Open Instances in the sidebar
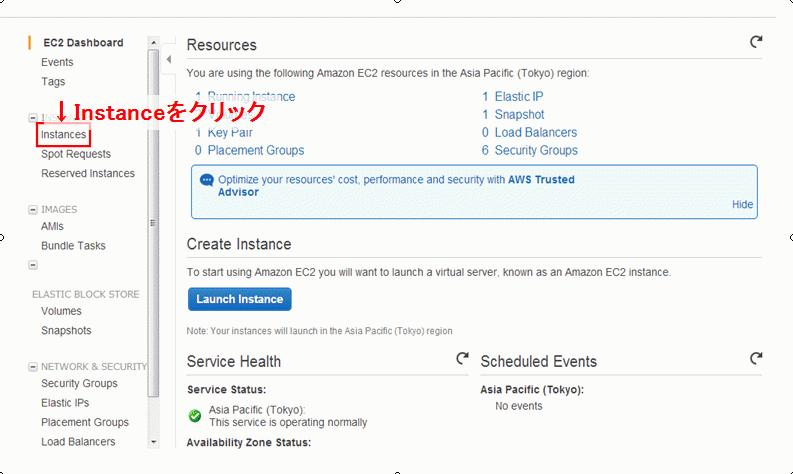793x474 pixels. click(x=63, y=135)
